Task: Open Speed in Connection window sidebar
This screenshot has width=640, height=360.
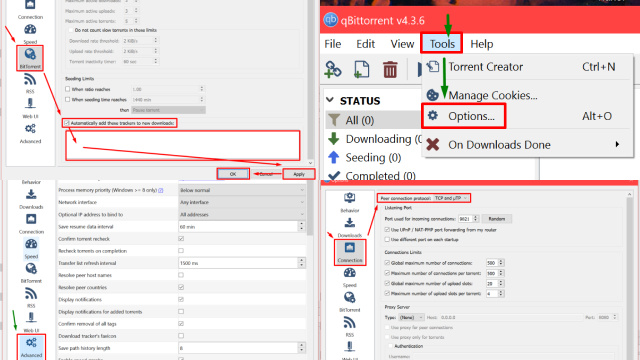Action: 349,273
